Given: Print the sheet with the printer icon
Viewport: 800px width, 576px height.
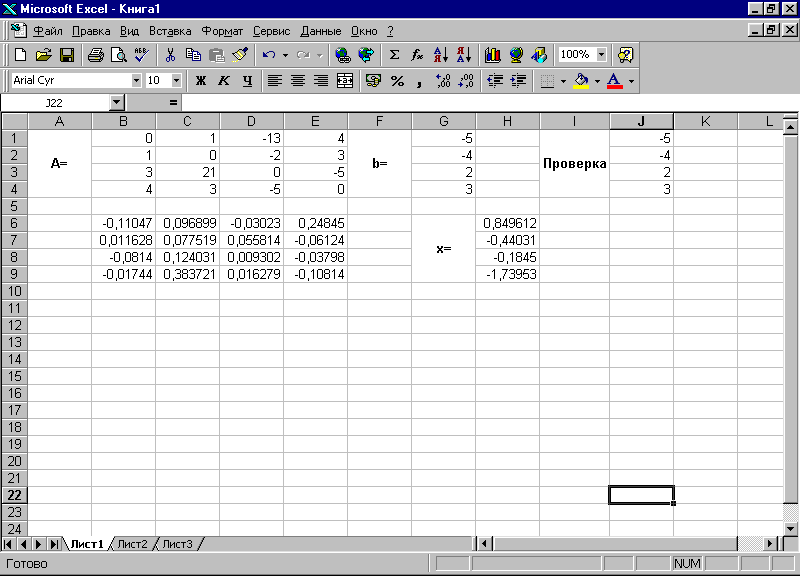Looking at the screenshot, I should [95, 55].
